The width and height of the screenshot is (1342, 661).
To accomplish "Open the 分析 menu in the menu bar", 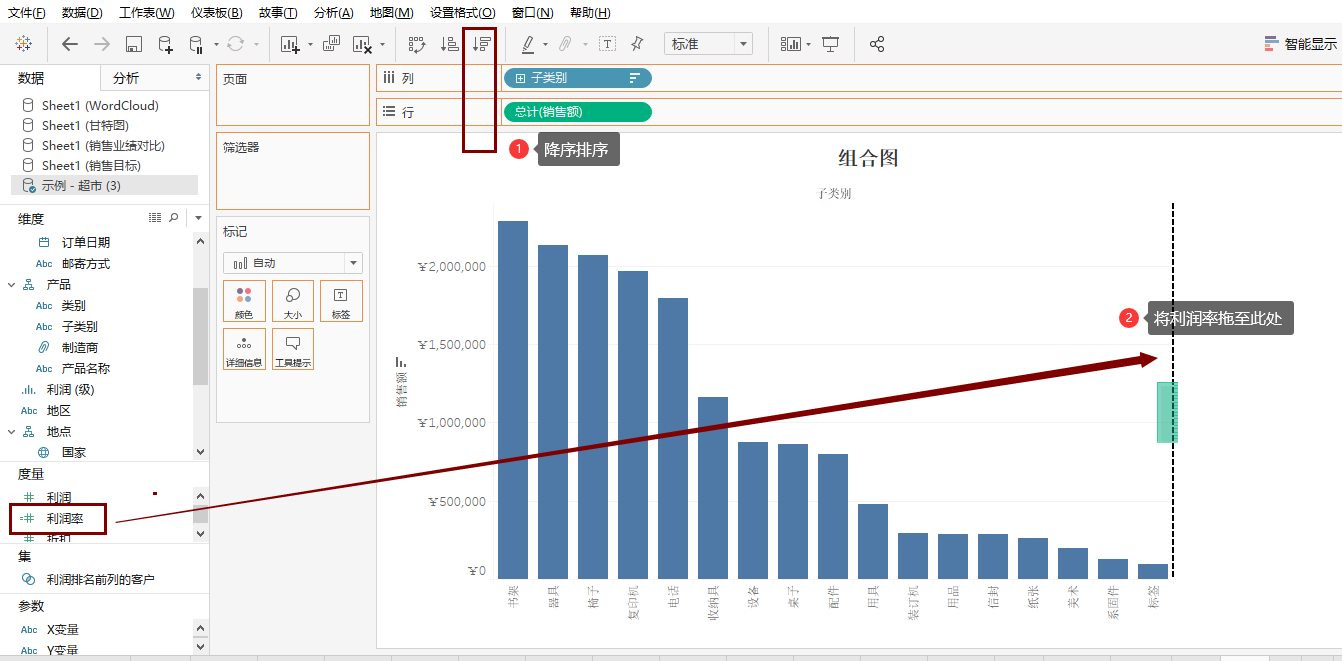I will 333,12.
